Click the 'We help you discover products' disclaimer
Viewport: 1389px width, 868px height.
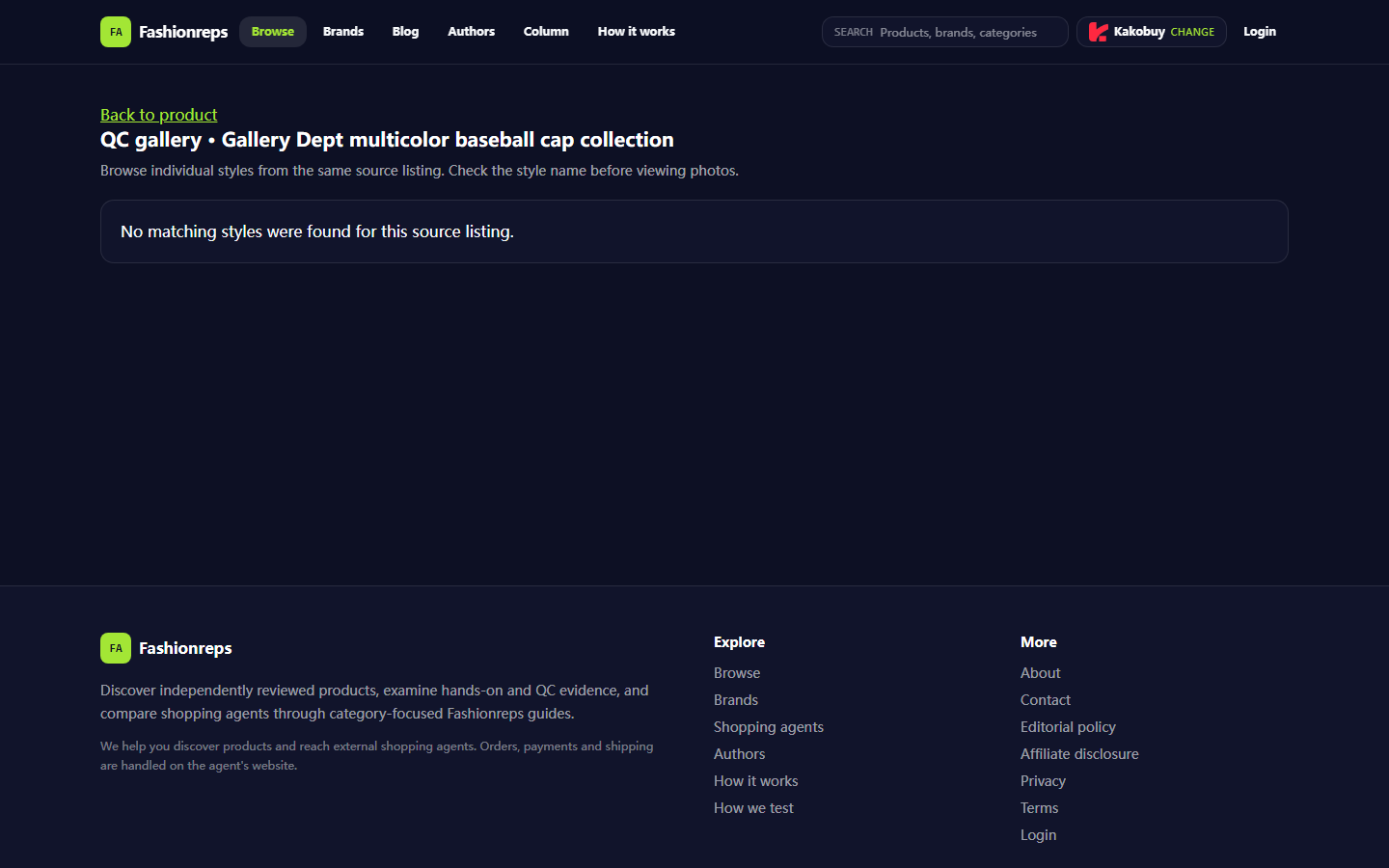tap(377, 756)
